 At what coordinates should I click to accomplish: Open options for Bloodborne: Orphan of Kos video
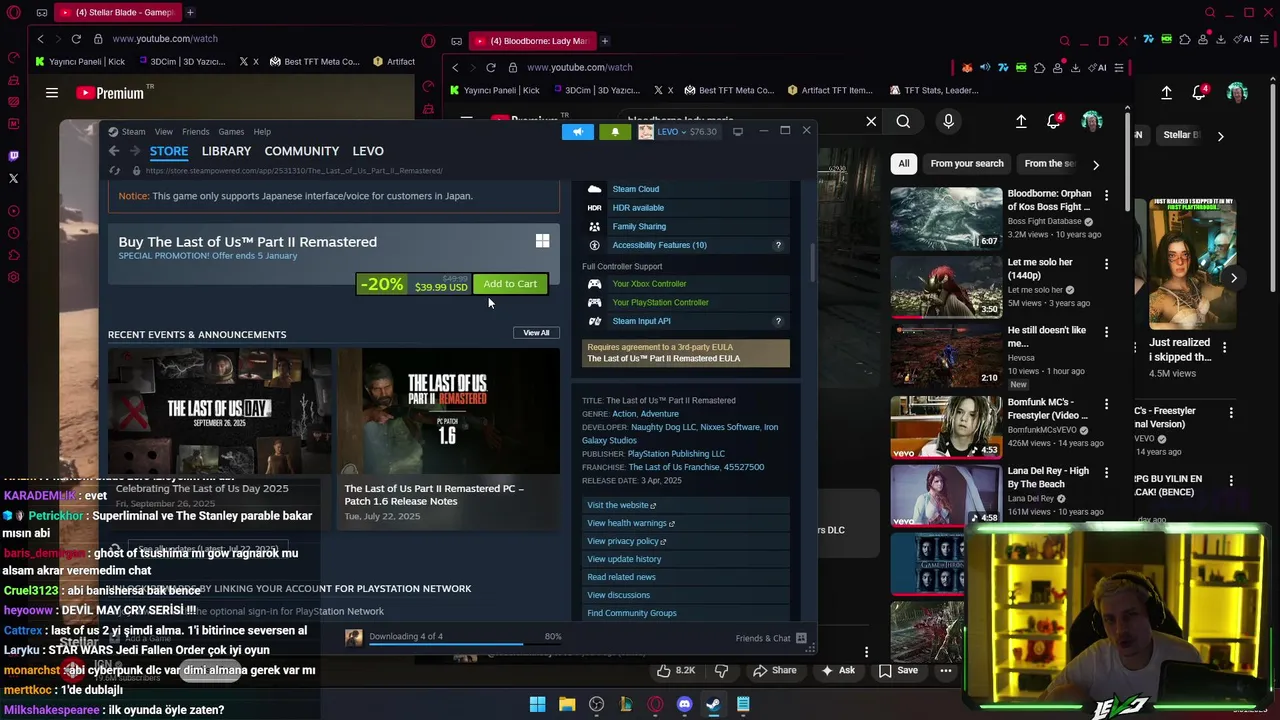[x=1106, y=195]
